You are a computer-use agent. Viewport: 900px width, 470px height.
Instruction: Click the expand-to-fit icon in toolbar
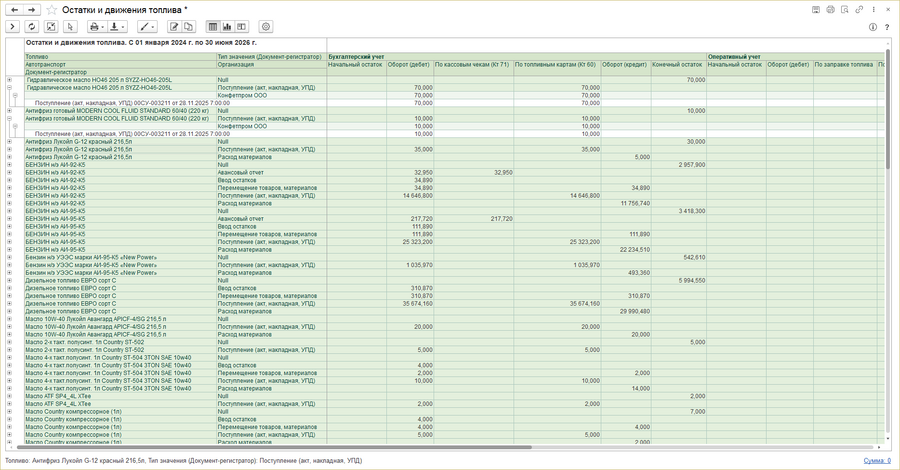click(51, 26)
